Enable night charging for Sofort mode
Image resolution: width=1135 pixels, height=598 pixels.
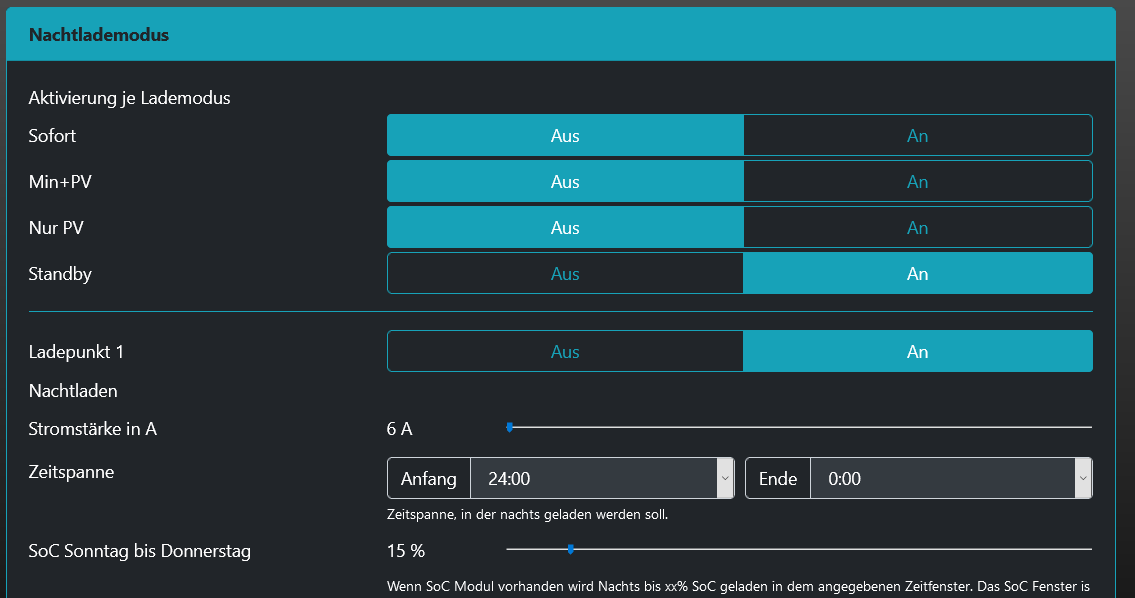(917, 136)
